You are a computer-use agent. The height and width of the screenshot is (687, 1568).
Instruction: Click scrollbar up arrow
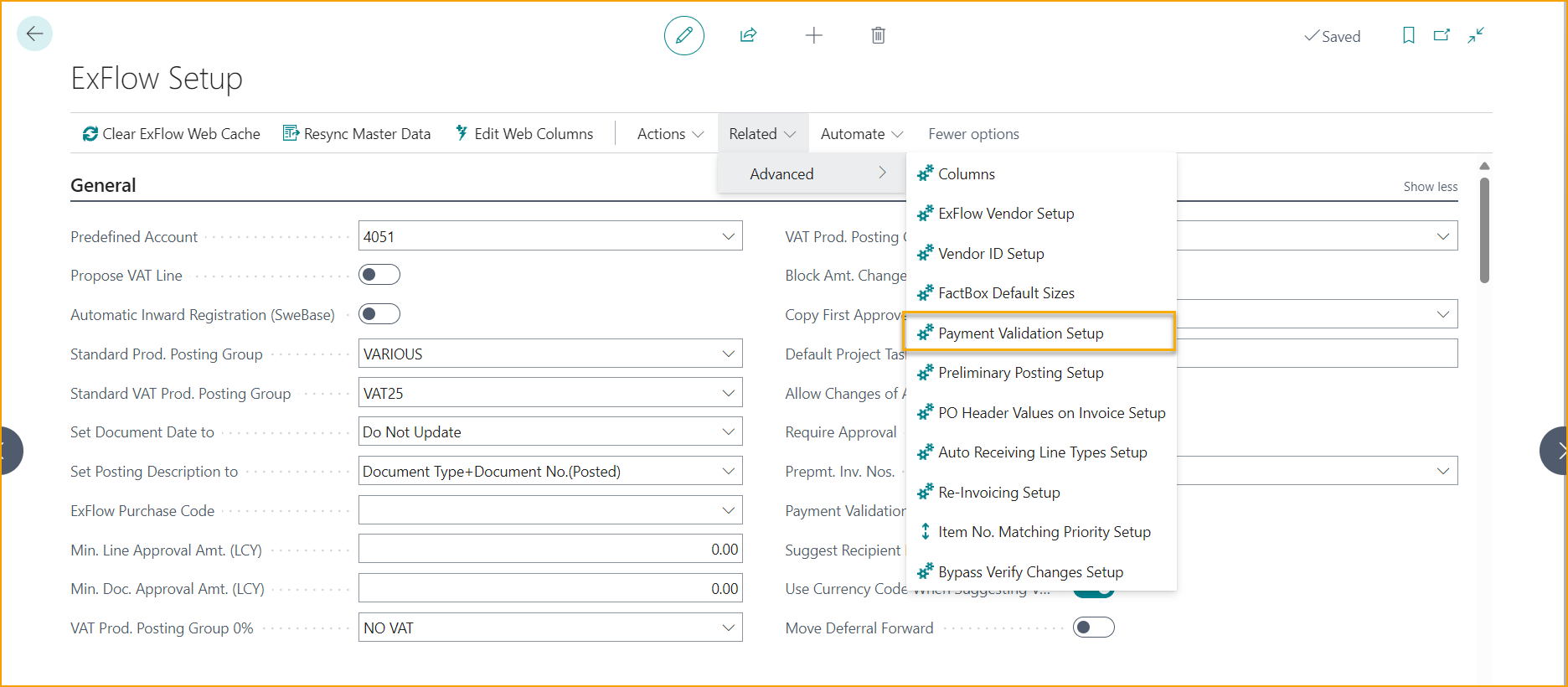tap(1484, 166)
